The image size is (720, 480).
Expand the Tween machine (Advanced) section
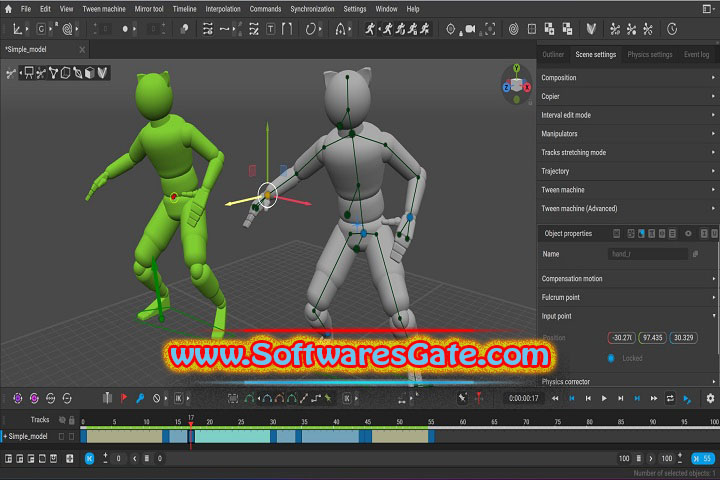[x=626, y=209]
